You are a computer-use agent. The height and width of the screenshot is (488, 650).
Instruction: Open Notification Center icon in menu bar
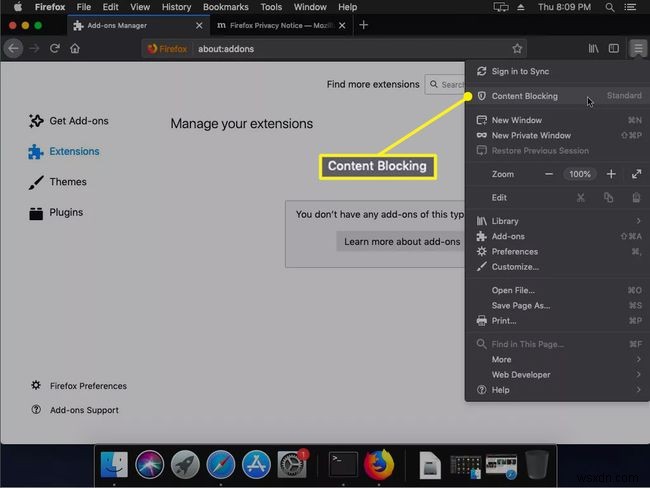pos(631,7)
